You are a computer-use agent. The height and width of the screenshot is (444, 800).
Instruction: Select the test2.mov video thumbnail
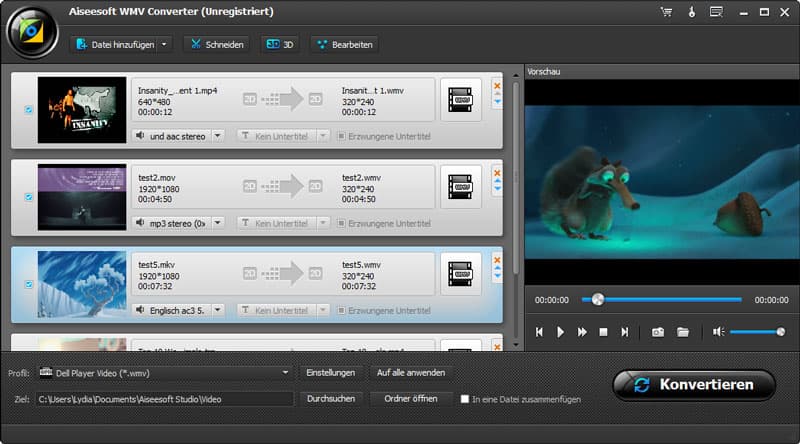[82, 197]
